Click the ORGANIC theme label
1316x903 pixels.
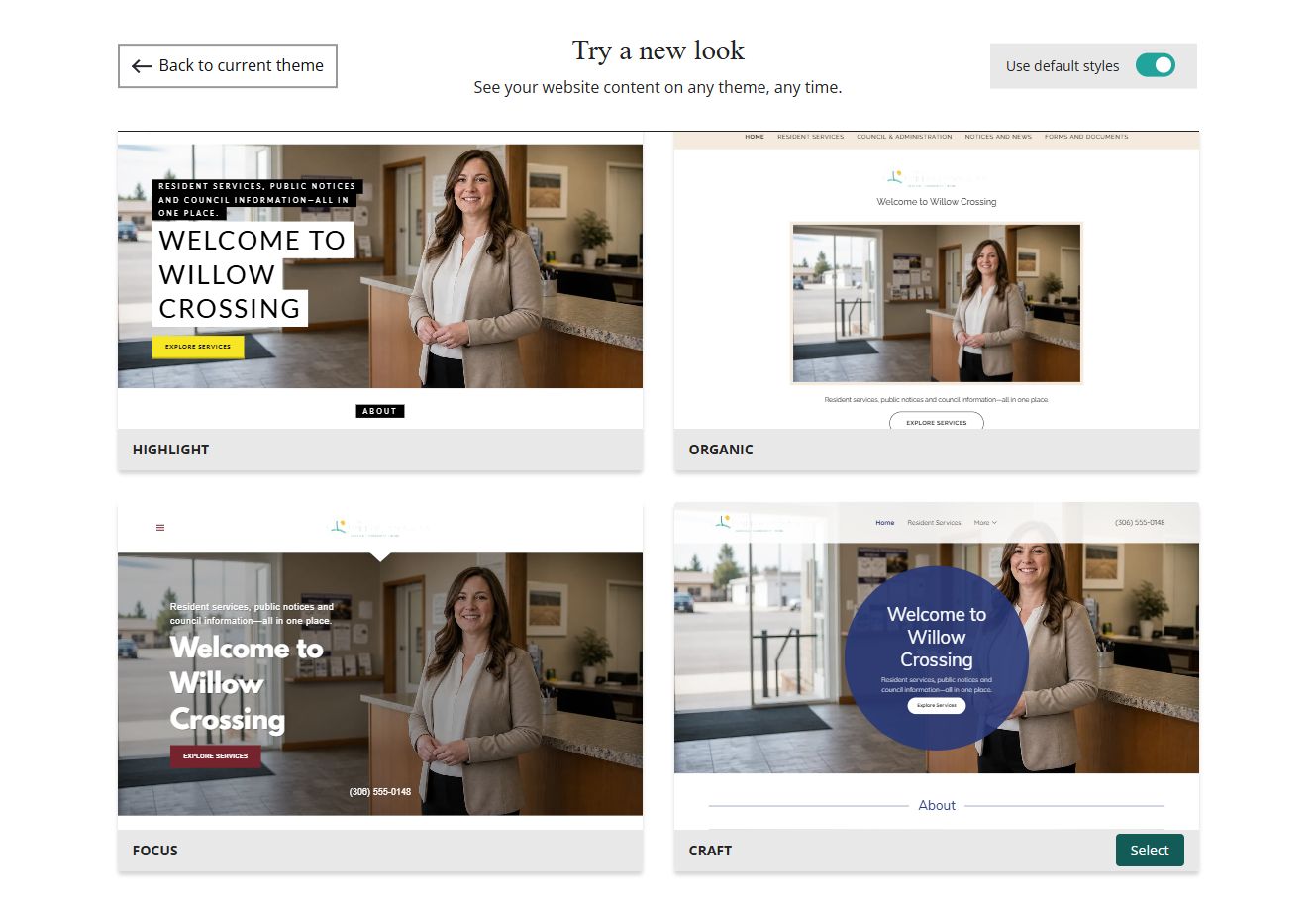[x=721, y=450]
